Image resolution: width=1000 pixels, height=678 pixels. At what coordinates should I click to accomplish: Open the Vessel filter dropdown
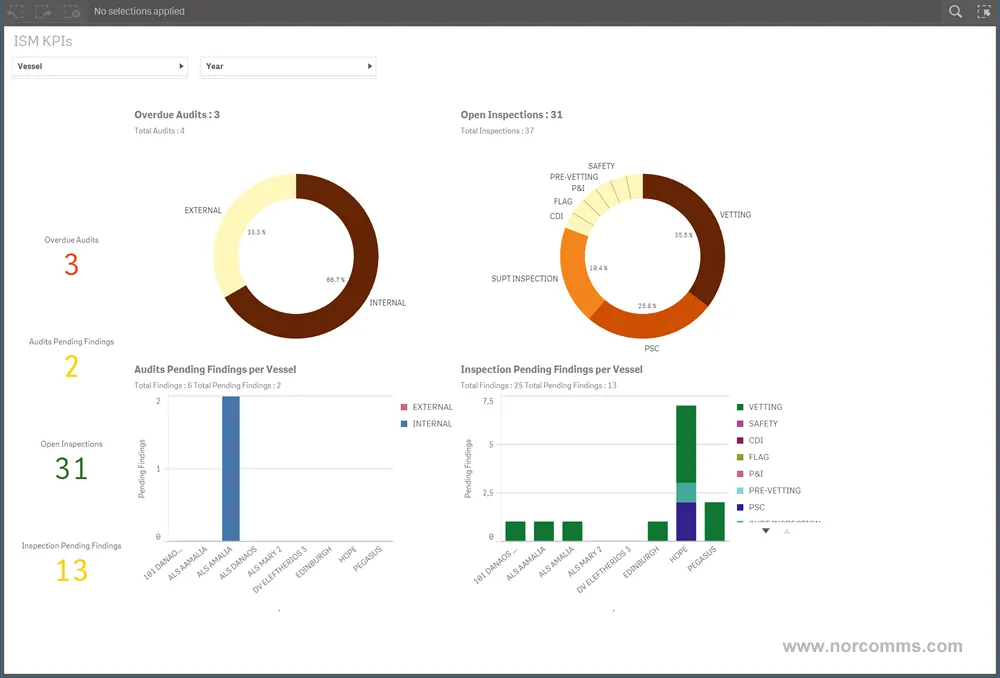coord(99,66)
